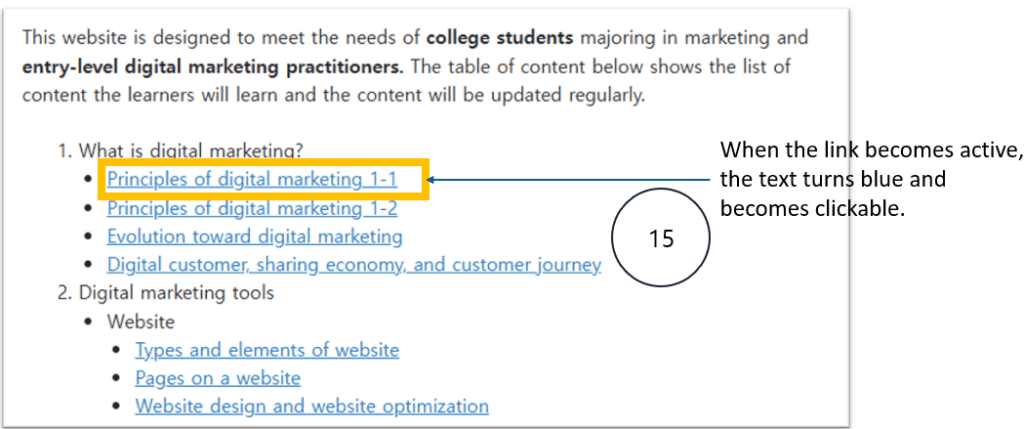
Task: Select the "Digital marketing tools" list heading
Action: coord(176,293)
